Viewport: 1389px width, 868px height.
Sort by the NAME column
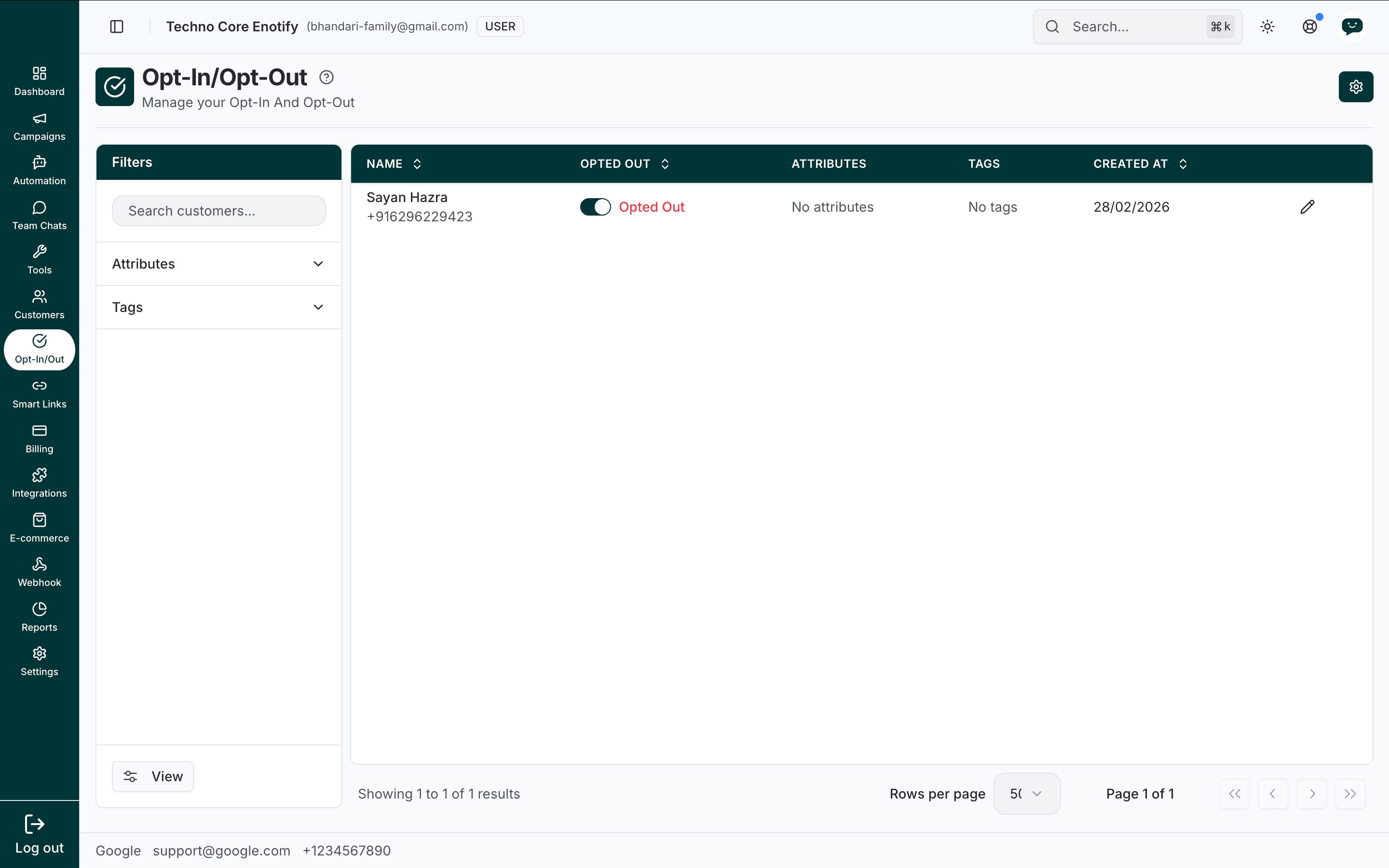pyautogui.click(x=394, y=163)
